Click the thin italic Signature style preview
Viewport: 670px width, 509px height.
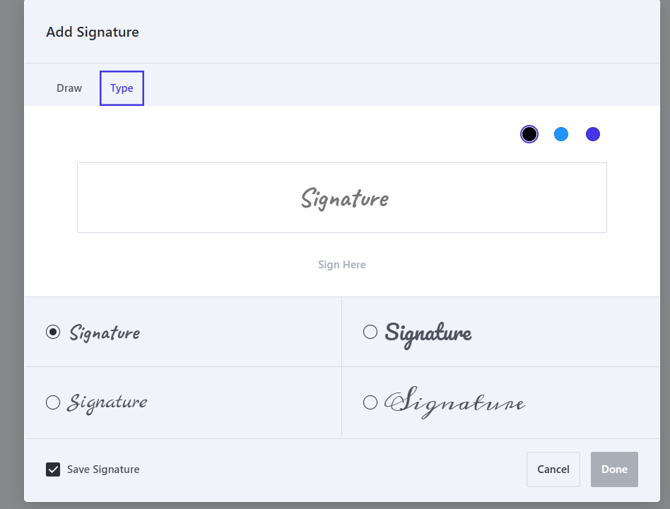pos(107,403)
